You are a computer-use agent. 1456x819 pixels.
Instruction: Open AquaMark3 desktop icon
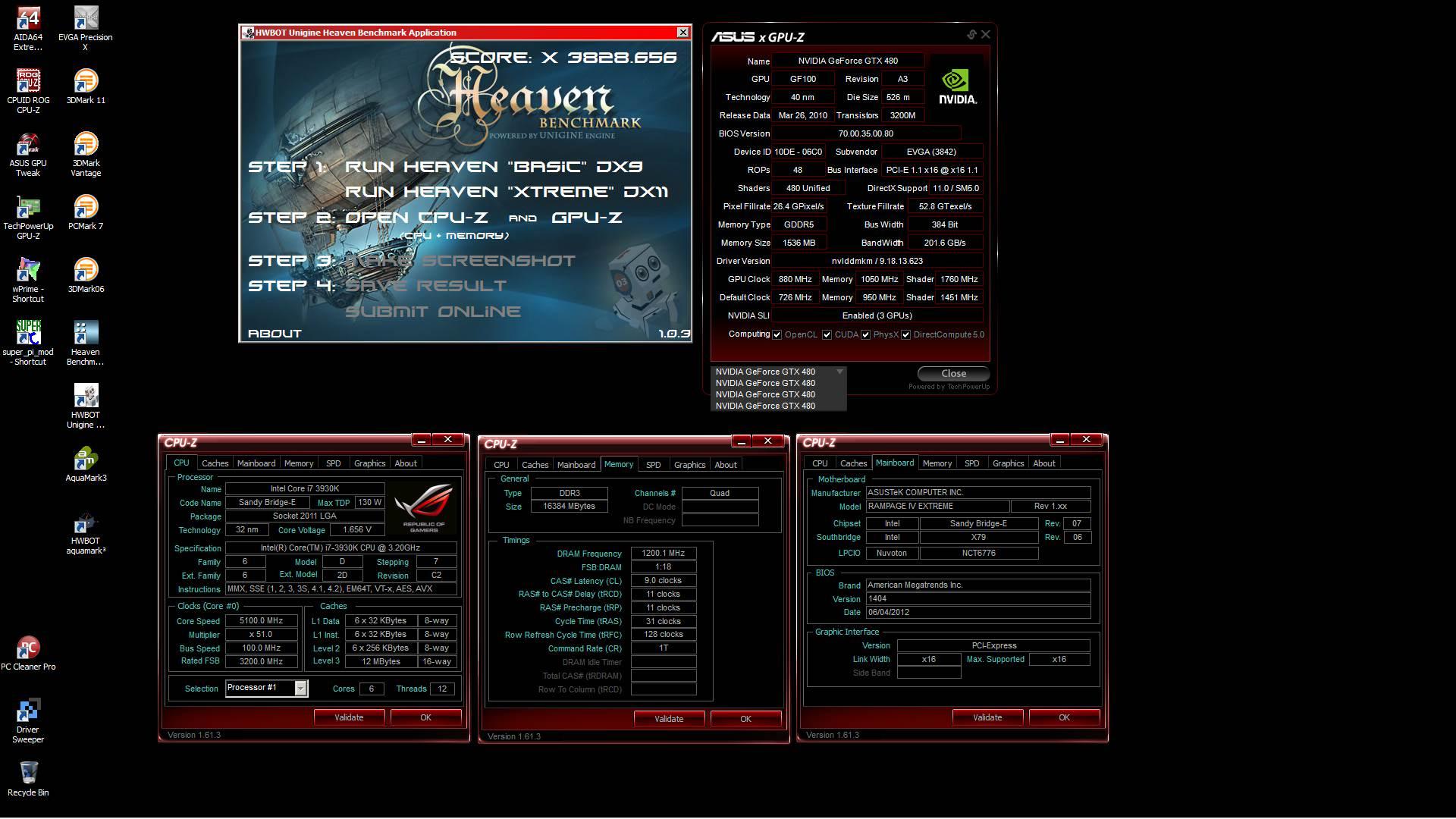coord(86,465)
